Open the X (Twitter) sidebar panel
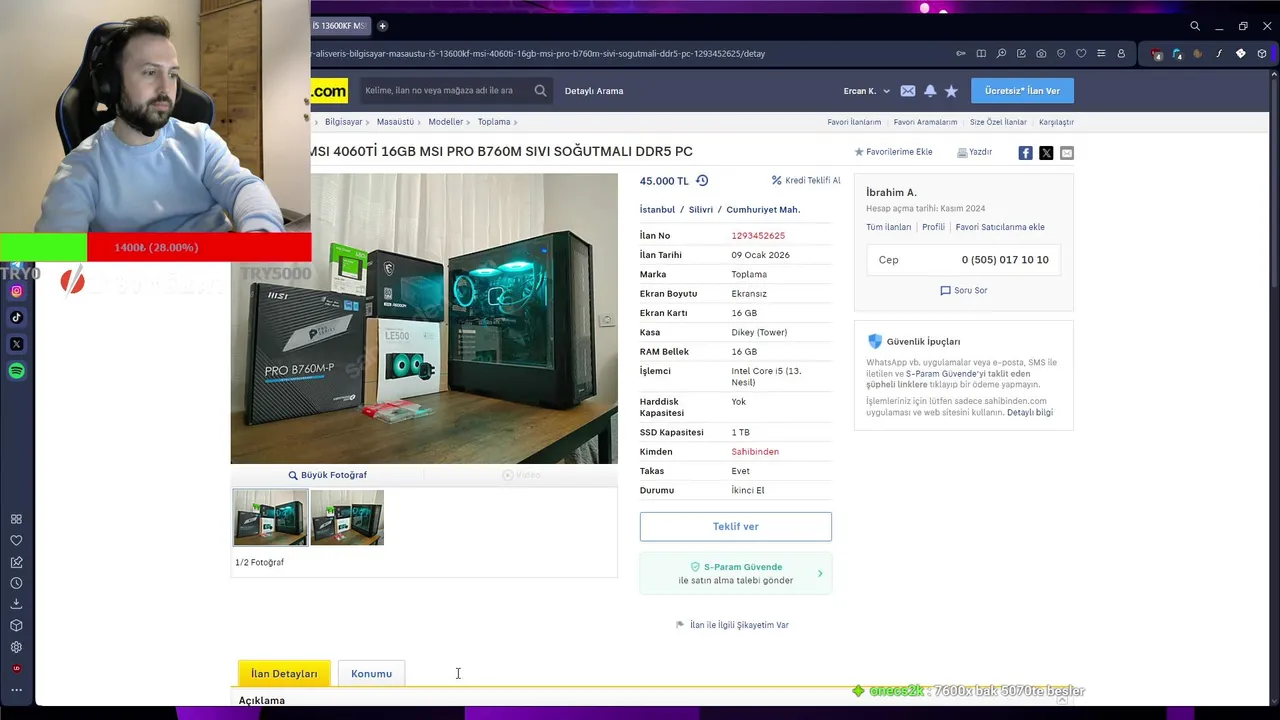This screenshot has height=720, width=1280. click(x=17, y=344)
